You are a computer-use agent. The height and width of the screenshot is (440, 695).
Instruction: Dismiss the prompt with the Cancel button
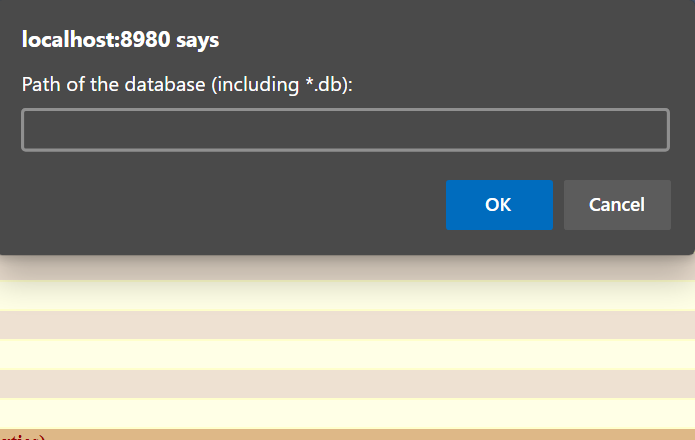[617, 205]
